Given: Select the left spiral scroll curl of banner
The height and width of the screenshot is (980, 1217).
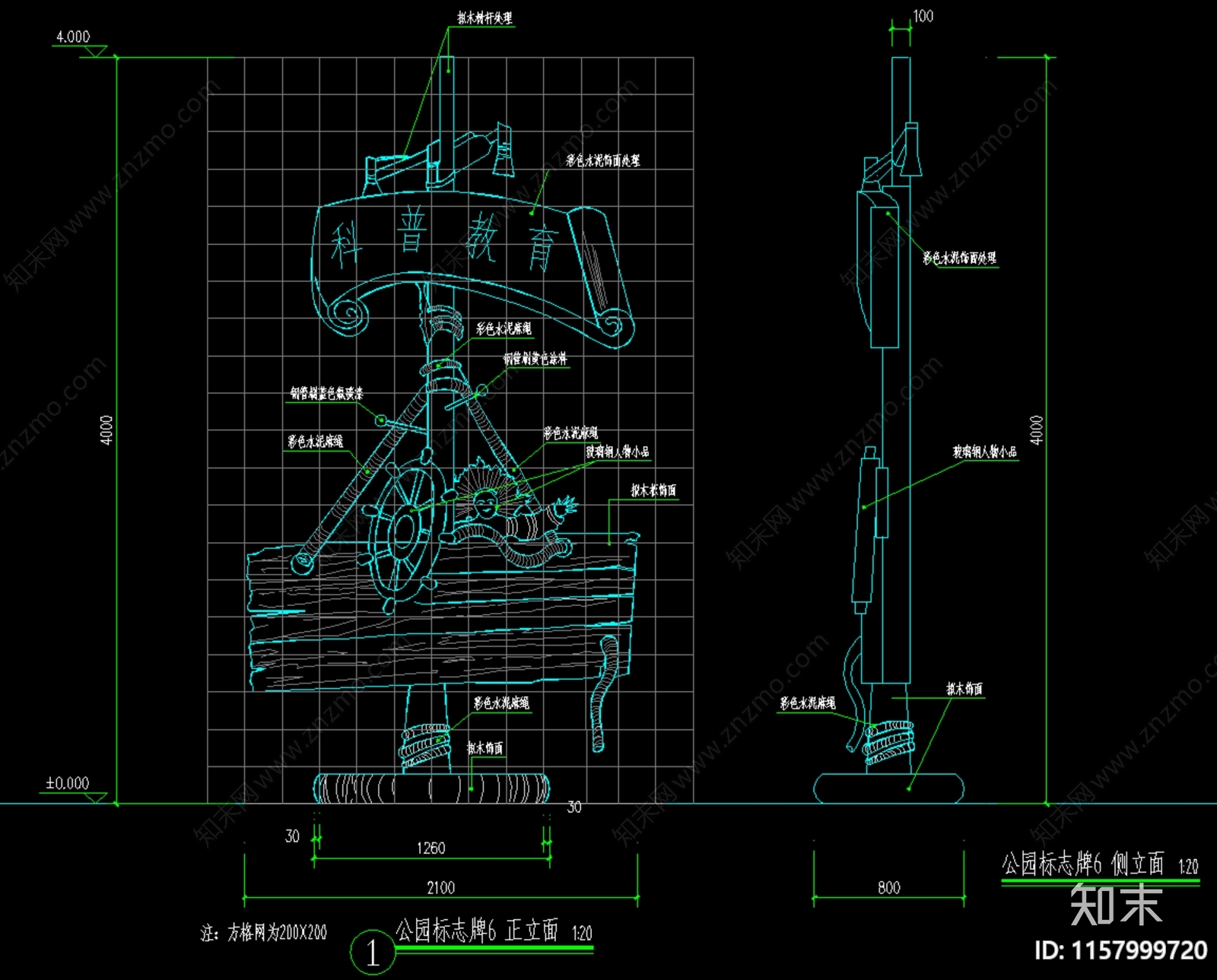Looking at the screenshot, I should coord(348,314).
